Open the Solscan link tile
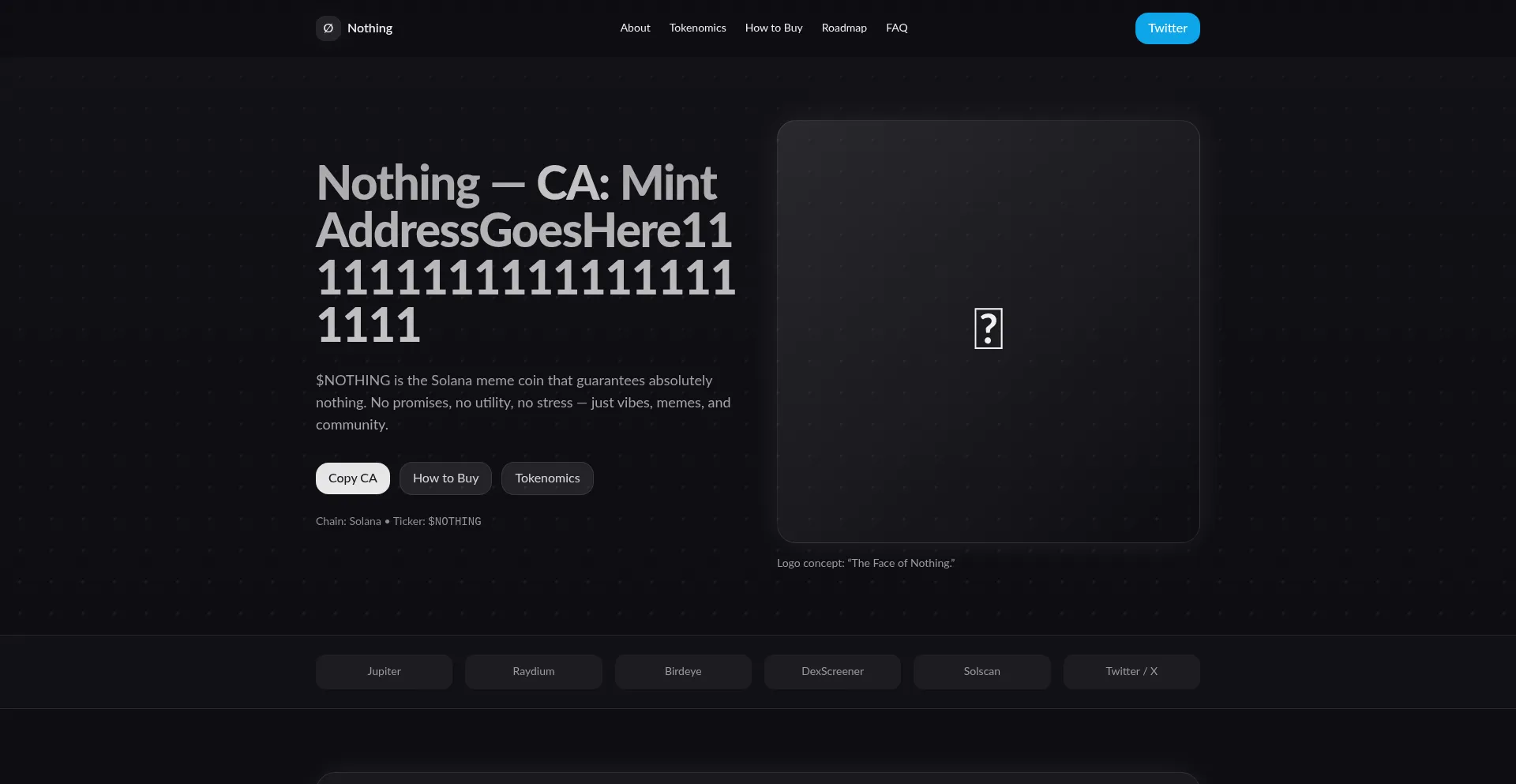 pyautogui.click(x=981, y=672)
